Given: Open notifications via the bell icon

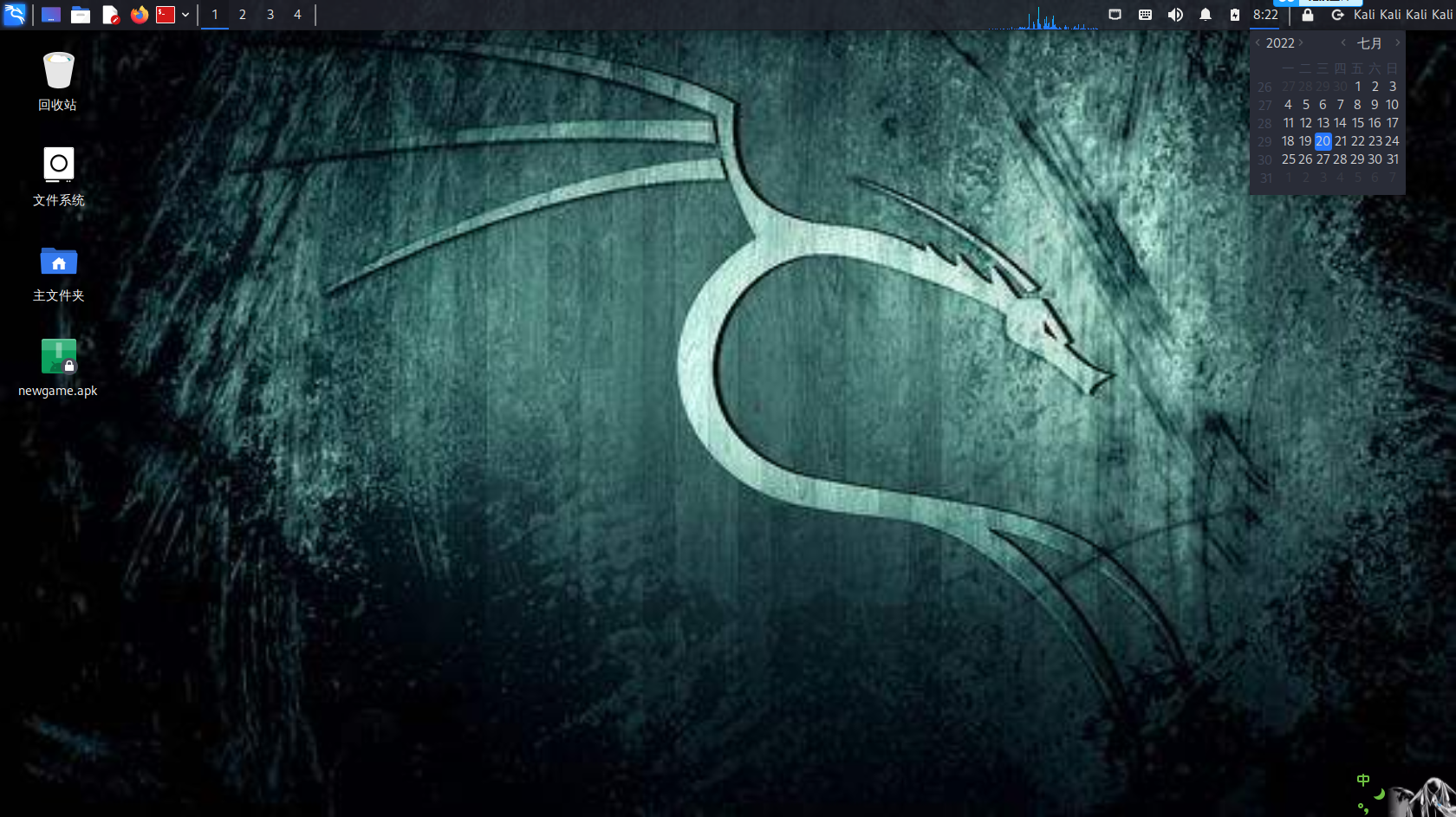Looking at the screenshot, I should coord(1206,15).
